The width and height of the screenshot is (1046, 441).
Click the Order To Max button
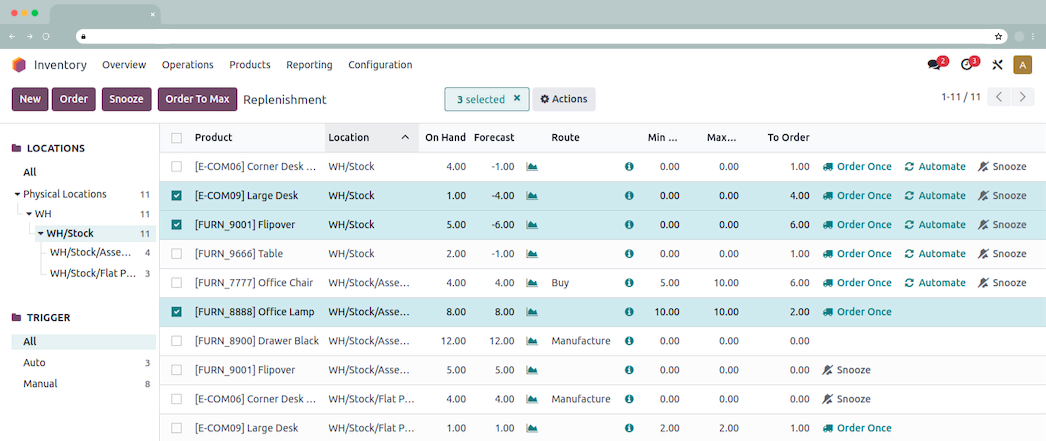coord(197,99)
